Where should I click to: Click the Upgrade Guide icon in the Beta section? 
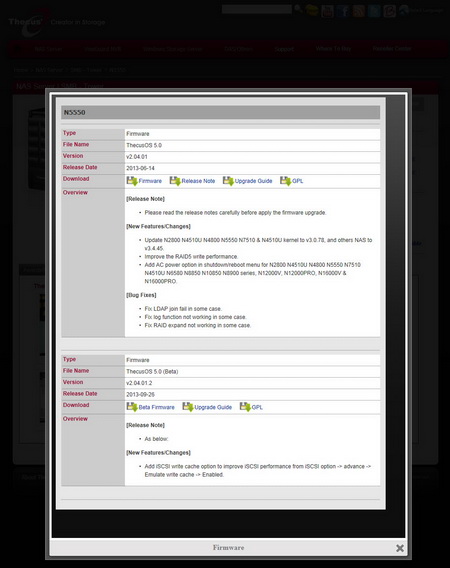click(188, 407)
